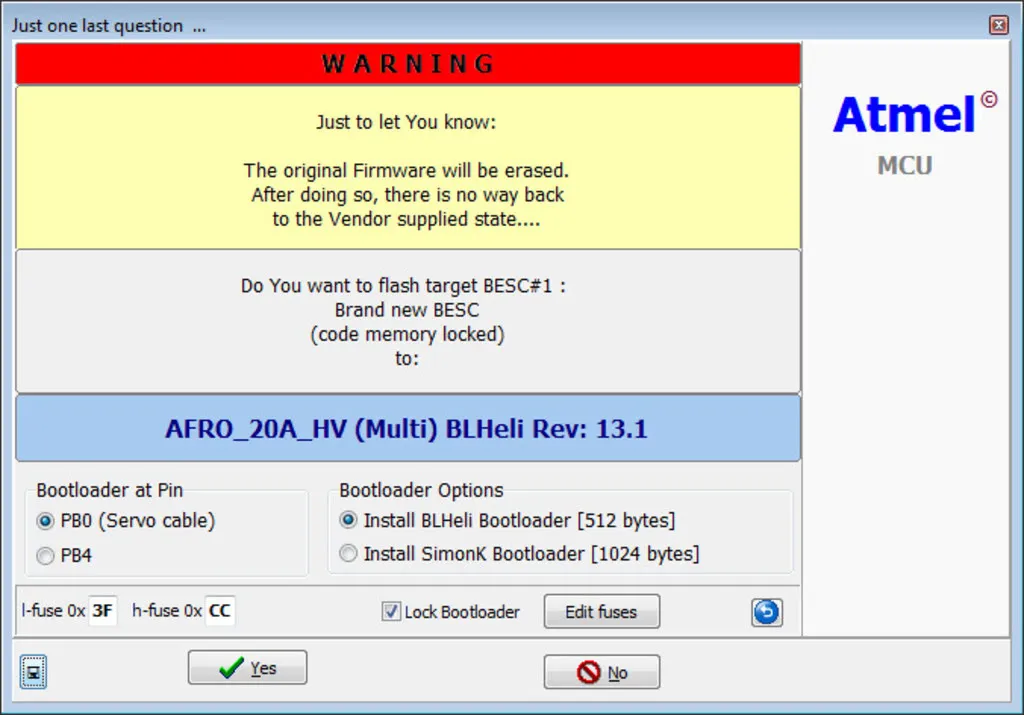This screenshot has width=1024, height=715.
Task: Open the Edit fuses dialog
Action: click(601, 612)
